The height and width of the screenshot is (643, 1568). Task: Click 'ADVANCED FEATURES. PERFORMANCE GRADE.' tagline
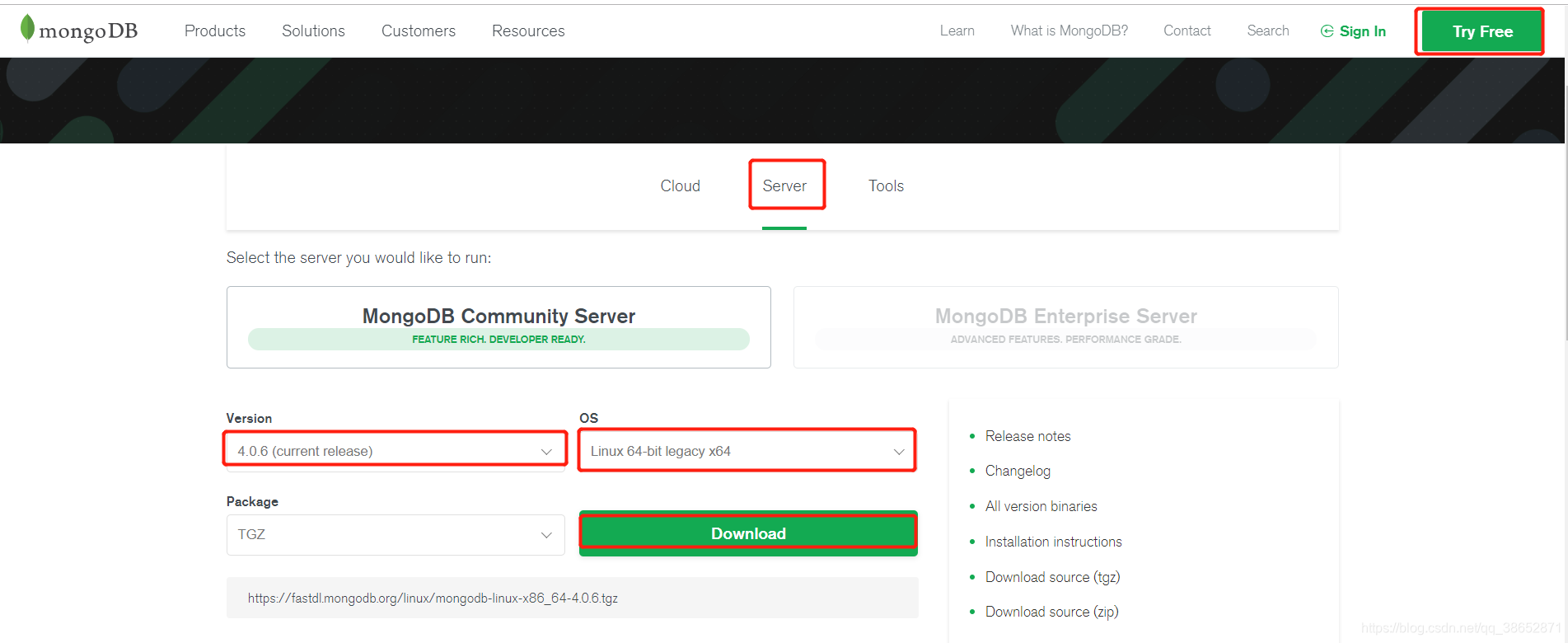pyautogui.click(x=1065, y=339)
